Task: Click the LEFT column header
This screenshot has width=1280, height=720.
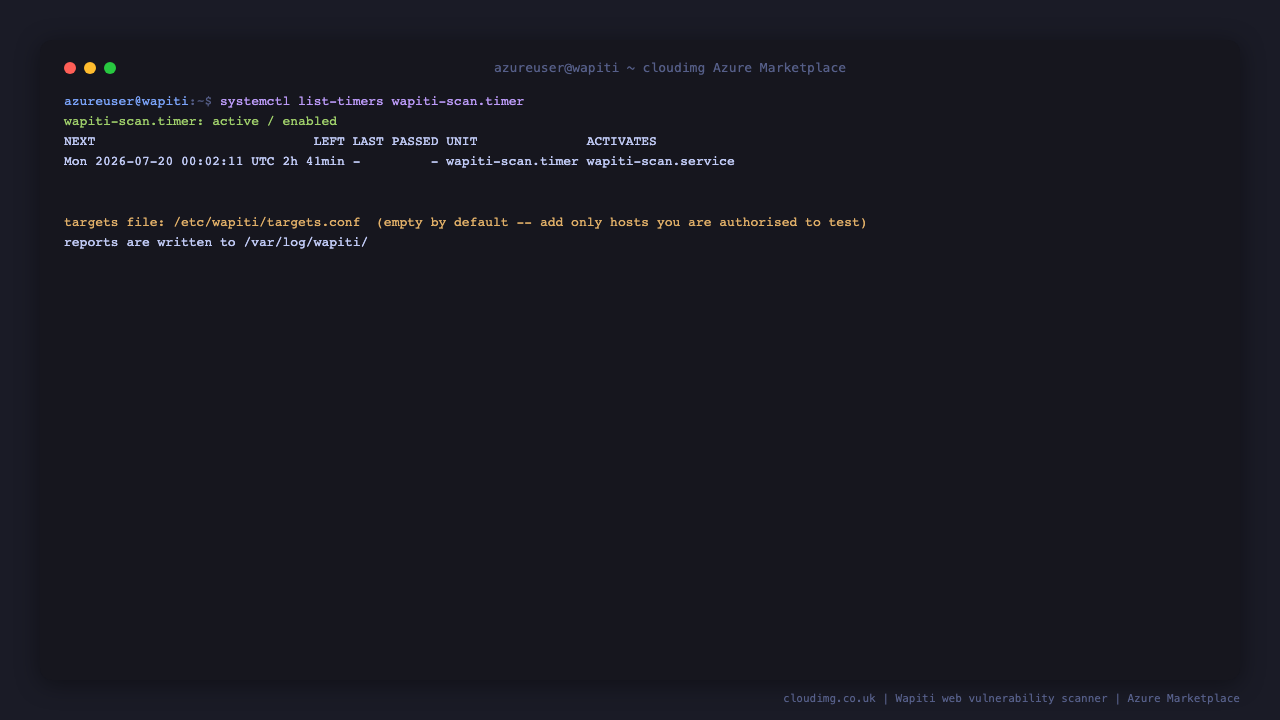Action: coord(329,142)
